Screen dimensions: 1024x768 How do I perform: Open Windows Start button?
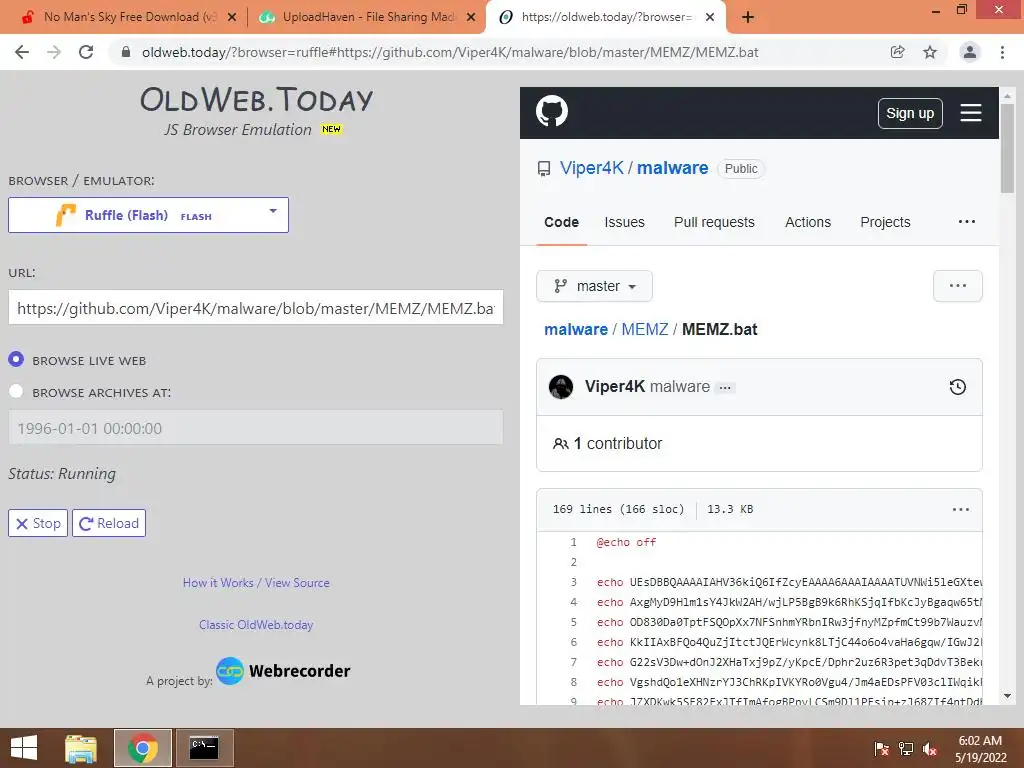click(24, 748)
